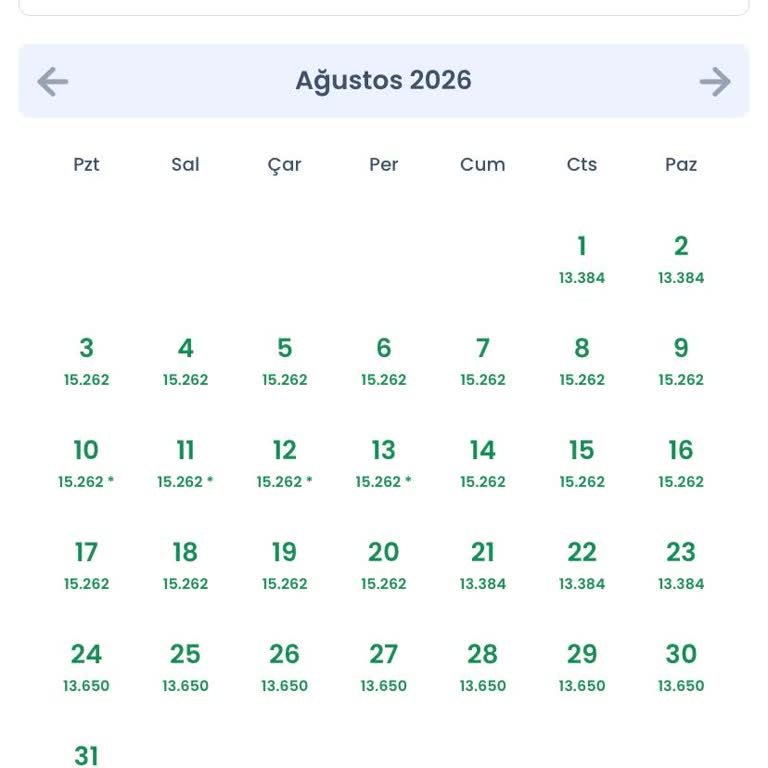Viewport: 768px width, 768px height.
Task: Select August 2 on the calendar
Action: tap(681, 260)
